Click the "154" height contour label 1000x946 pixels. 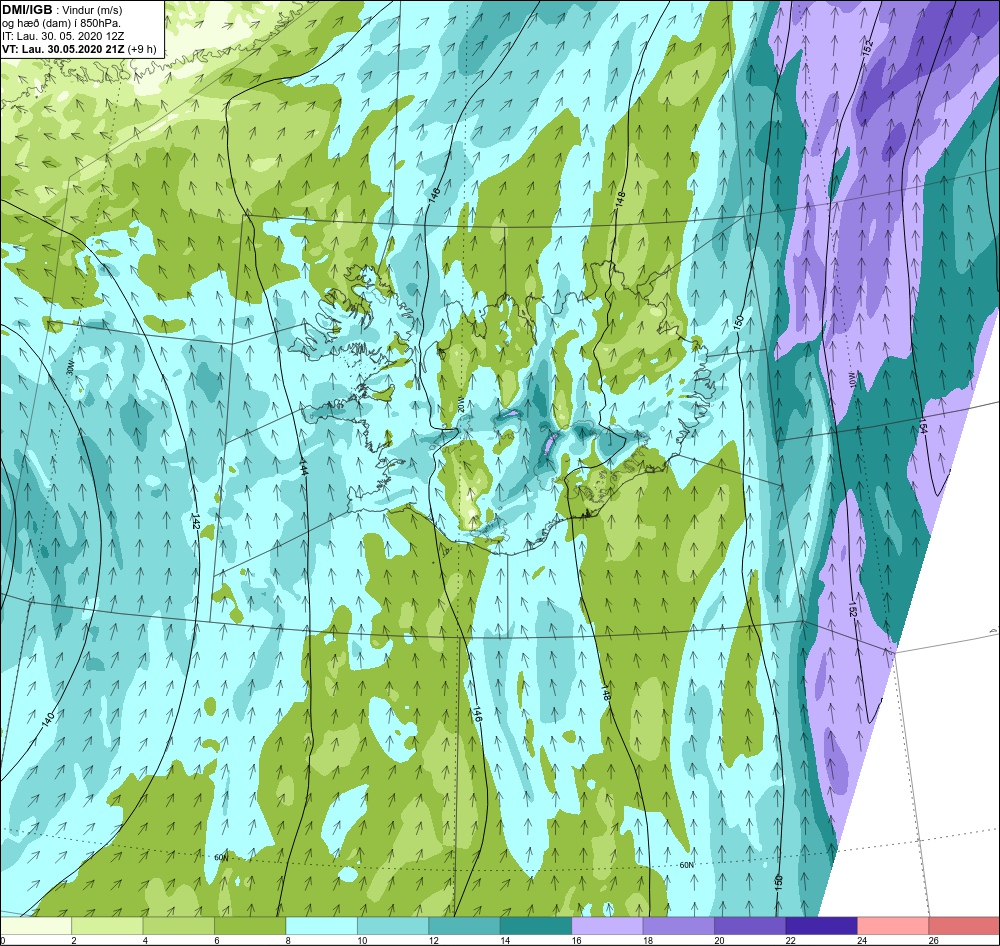(923, 425)
